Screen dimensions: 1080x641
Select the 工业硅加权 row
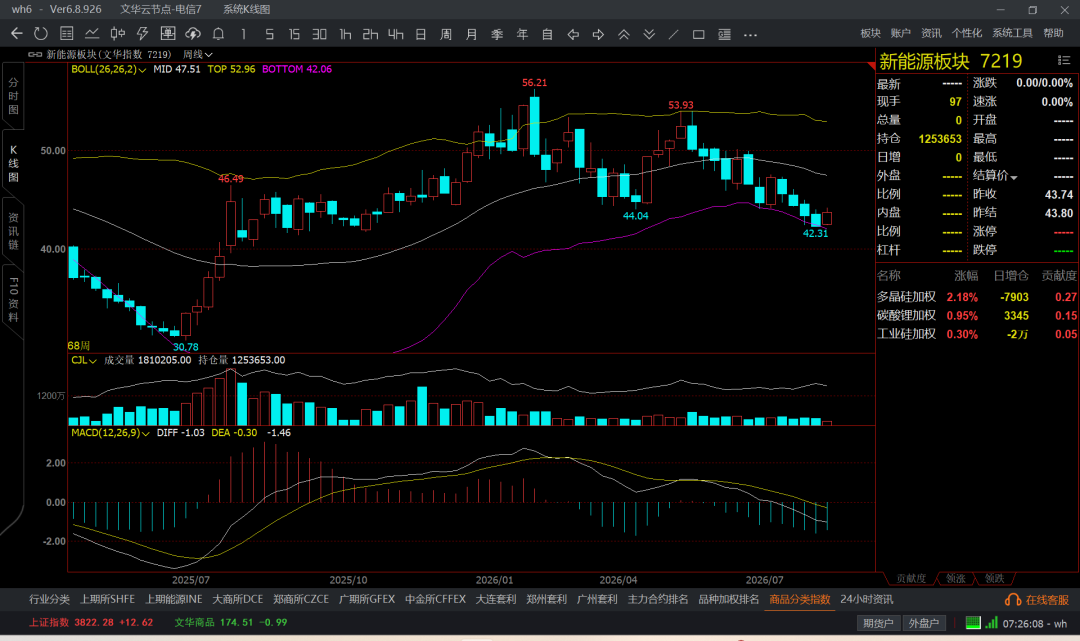[x=977, y=334]
